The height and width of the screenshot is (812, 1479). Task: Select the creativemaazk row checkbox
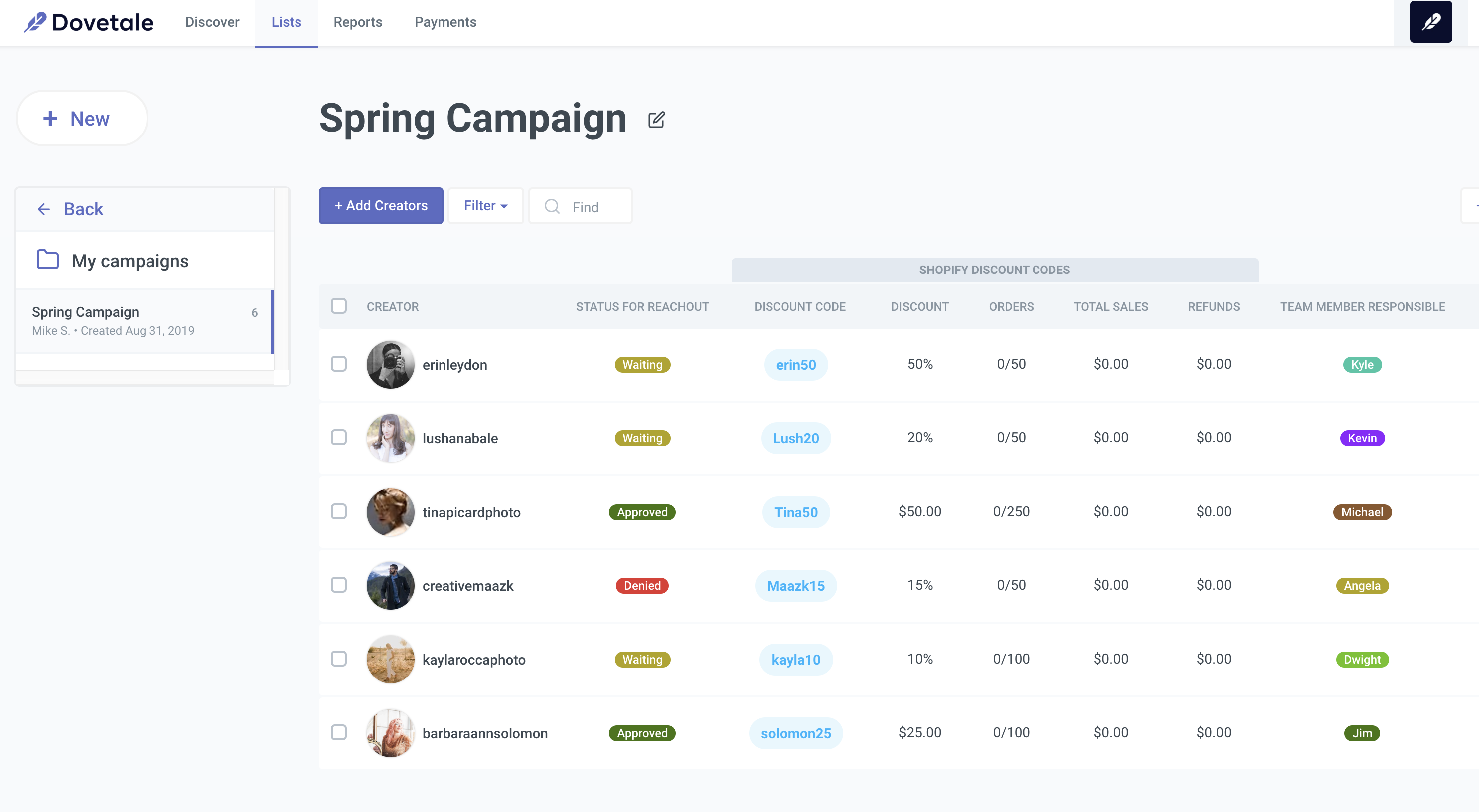[339, 585]
